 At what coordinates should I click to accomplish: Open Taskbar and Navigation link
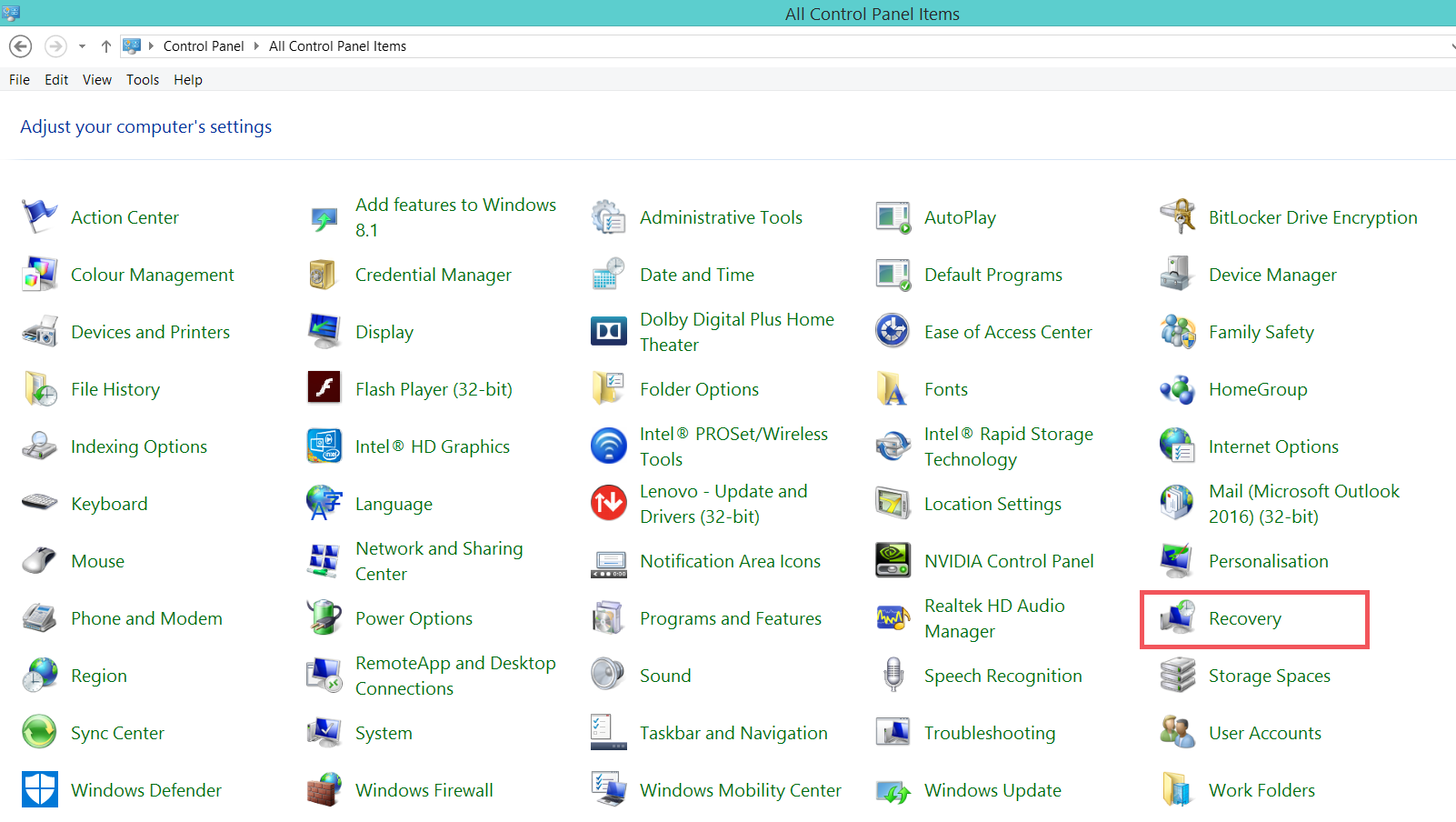tap(733, 733)
